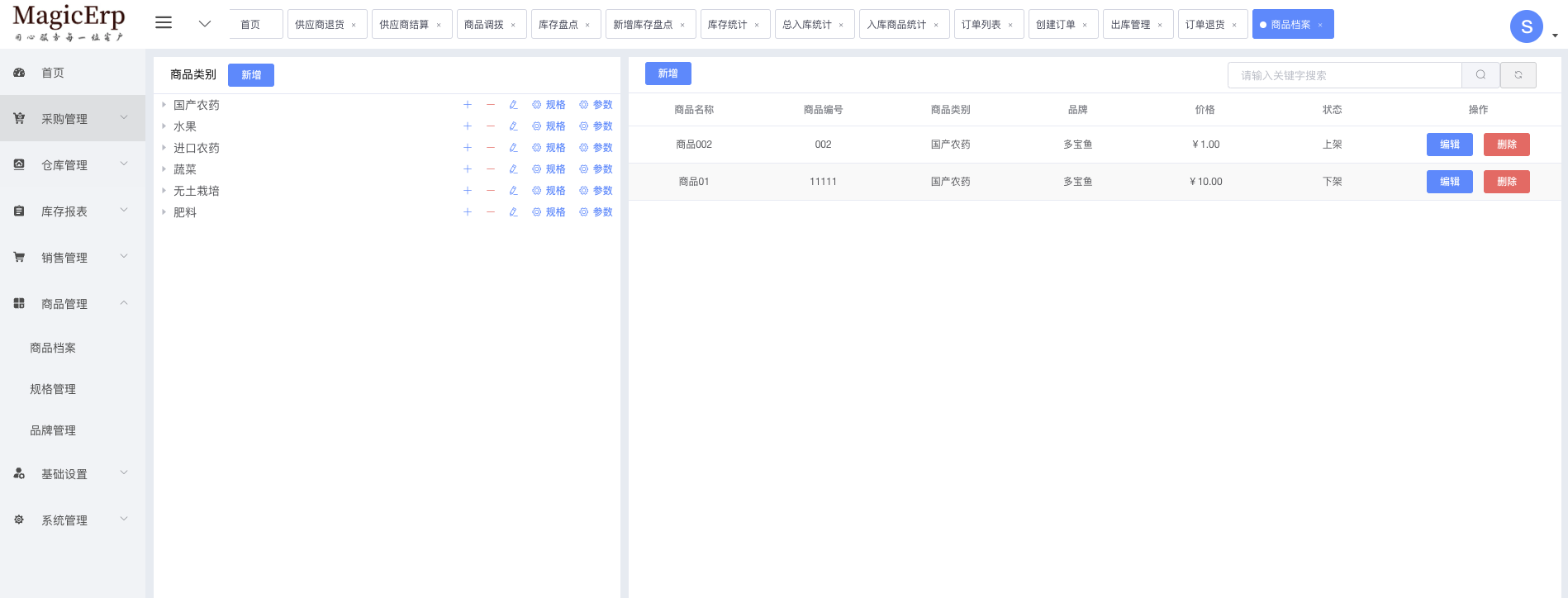1568x598 pixels.
Task: Click the edit pencil icon for 蔬菜
Action: tap(513, 169)
